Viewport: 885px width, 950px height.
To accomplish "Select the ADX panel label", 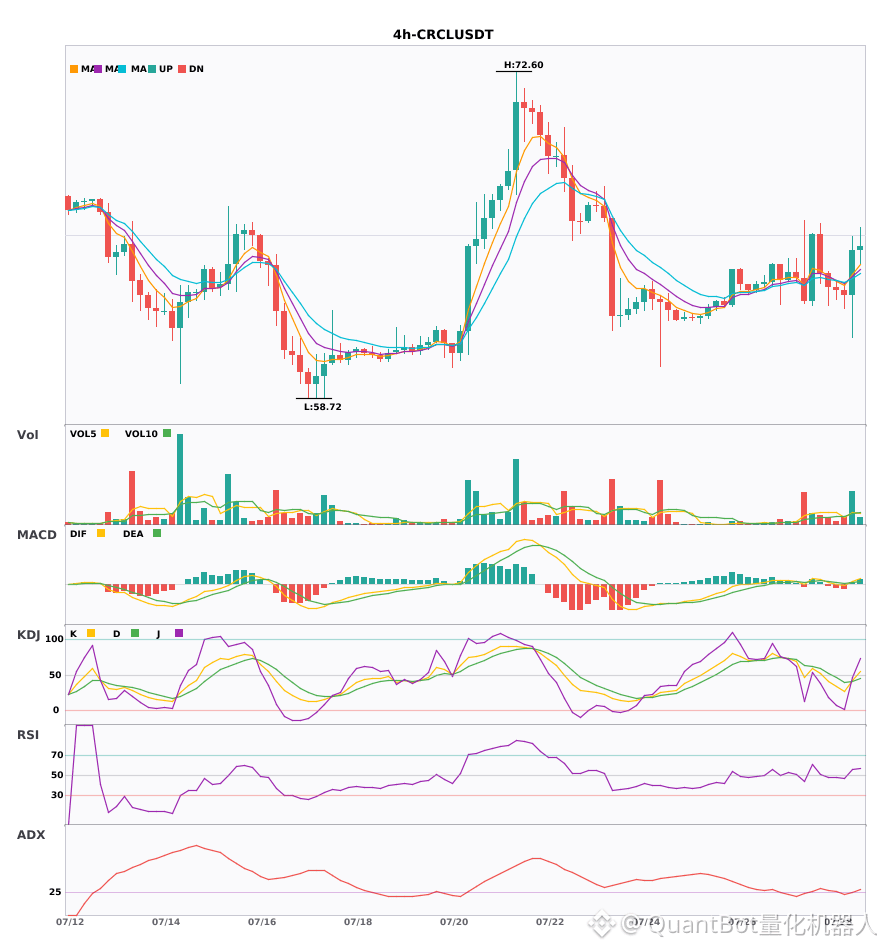I will (x=31, y=835).
